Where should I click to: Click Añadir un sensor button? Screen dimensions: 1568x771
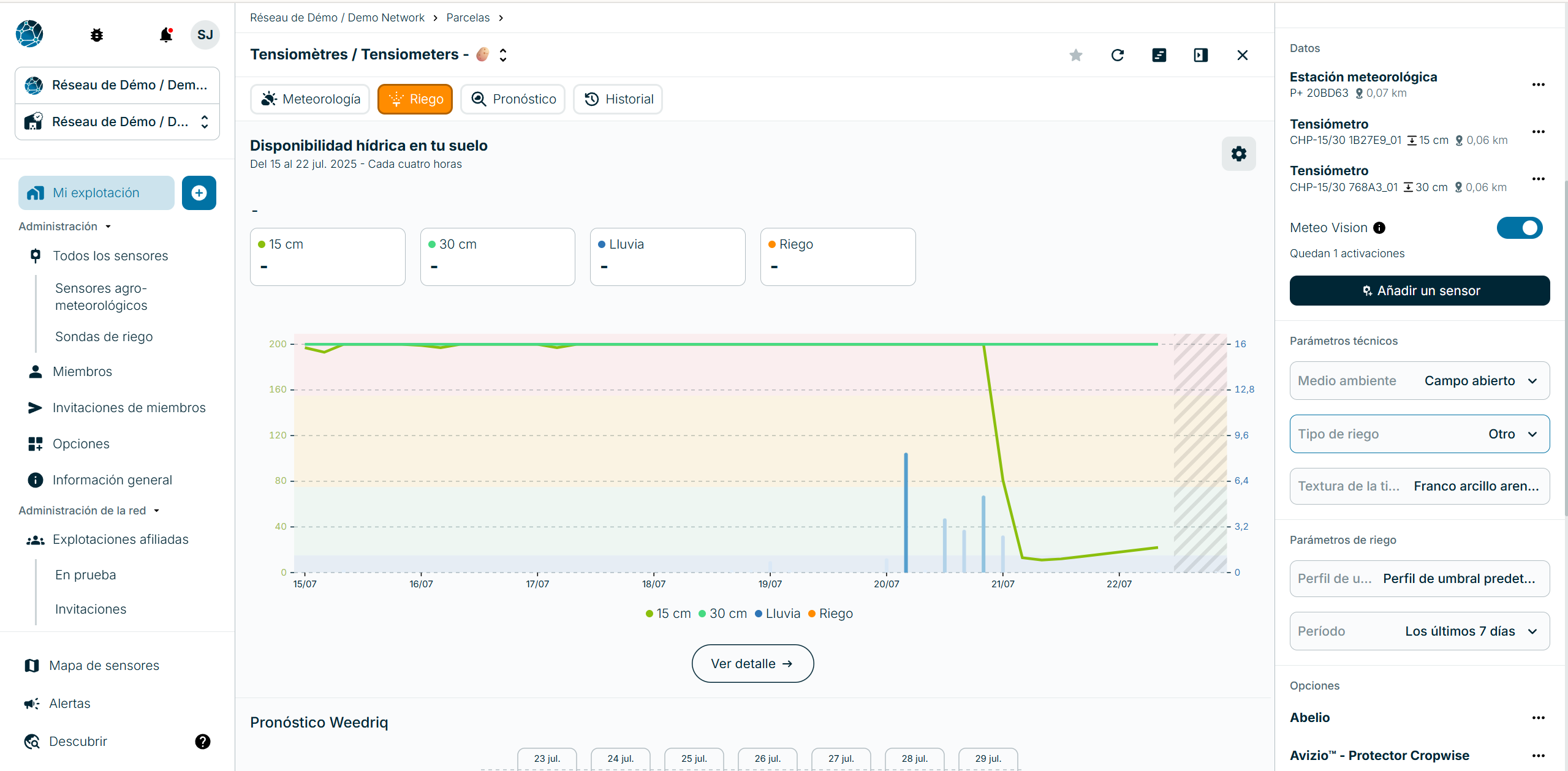pos(1420,291)
